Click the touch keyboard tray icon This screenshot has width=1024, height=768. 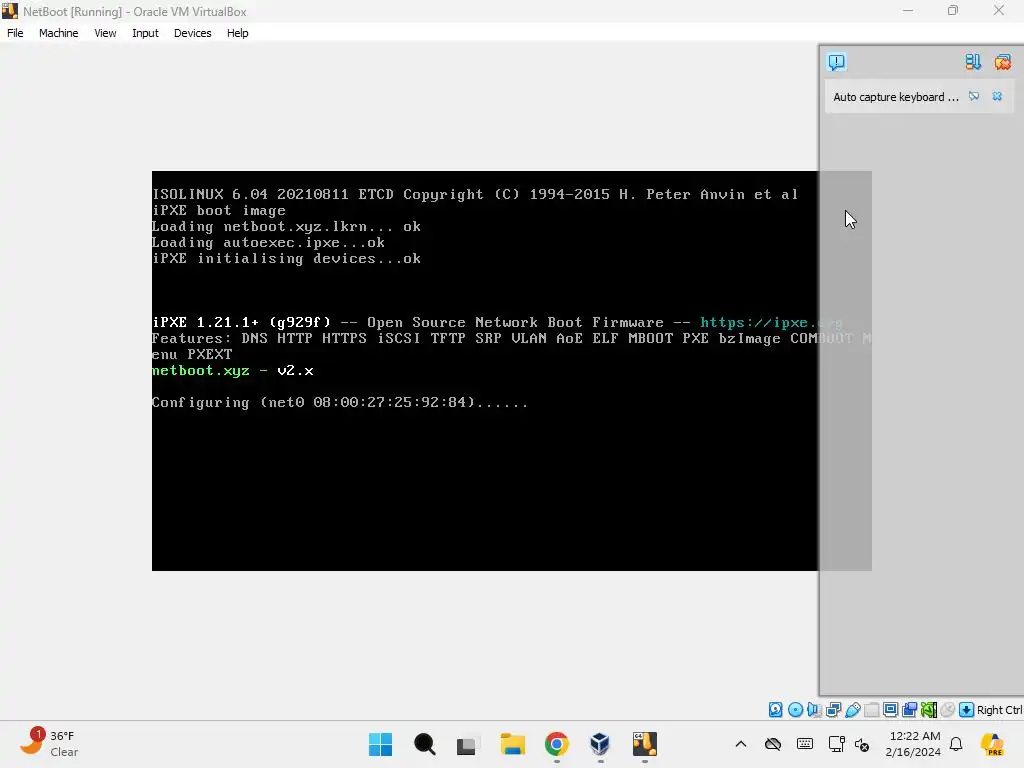(805, 744)
